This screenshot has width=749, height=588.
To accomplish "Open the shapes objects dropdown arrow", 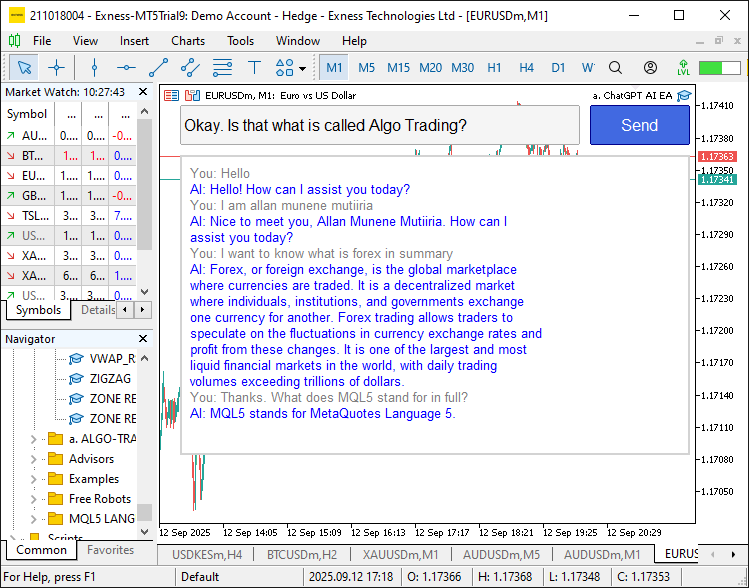I will pyautogui.click(x=302, y=68).
